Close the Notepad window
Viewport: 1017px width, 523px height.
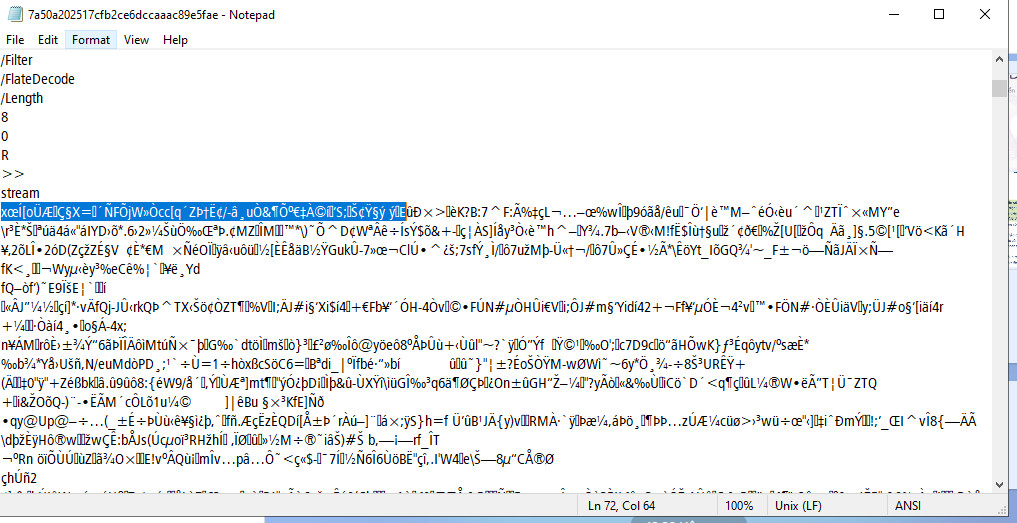click(x=985, y=15)
